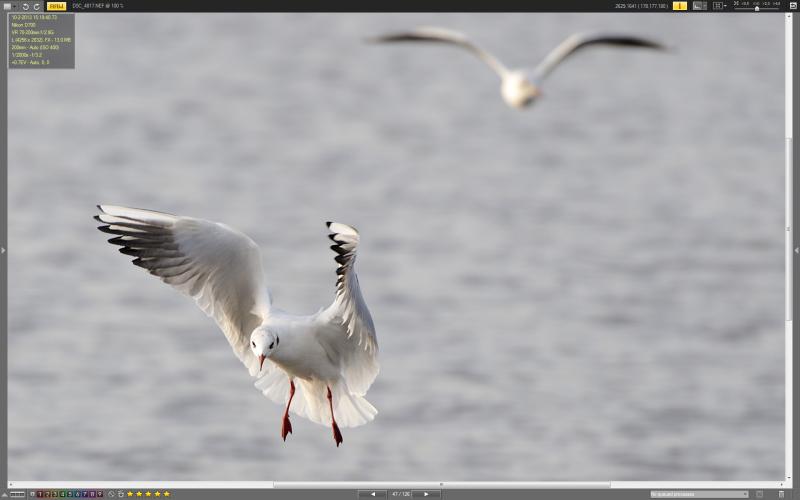Click the horizontal scrollbar left arrow
Screen dimensions: 800x500
(x=11, y=485)
